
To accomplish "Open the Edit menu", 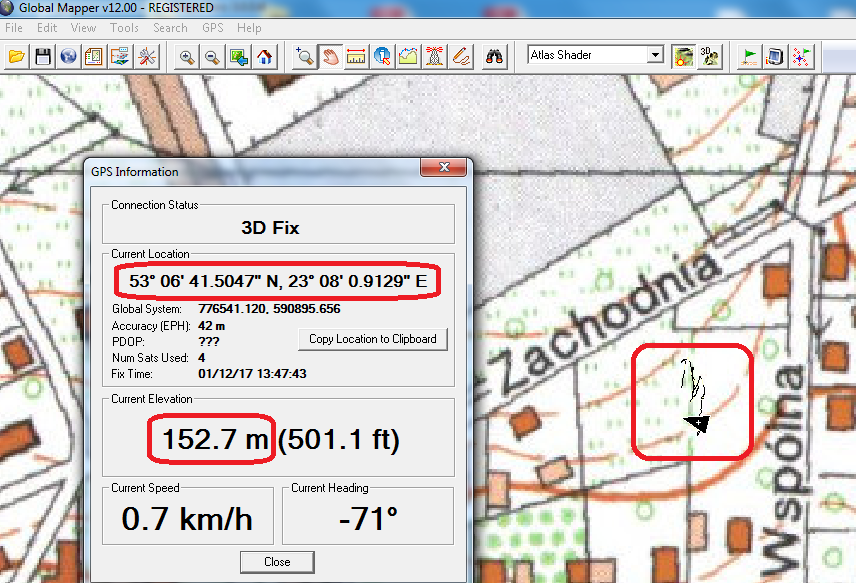I will click(47, 28).
